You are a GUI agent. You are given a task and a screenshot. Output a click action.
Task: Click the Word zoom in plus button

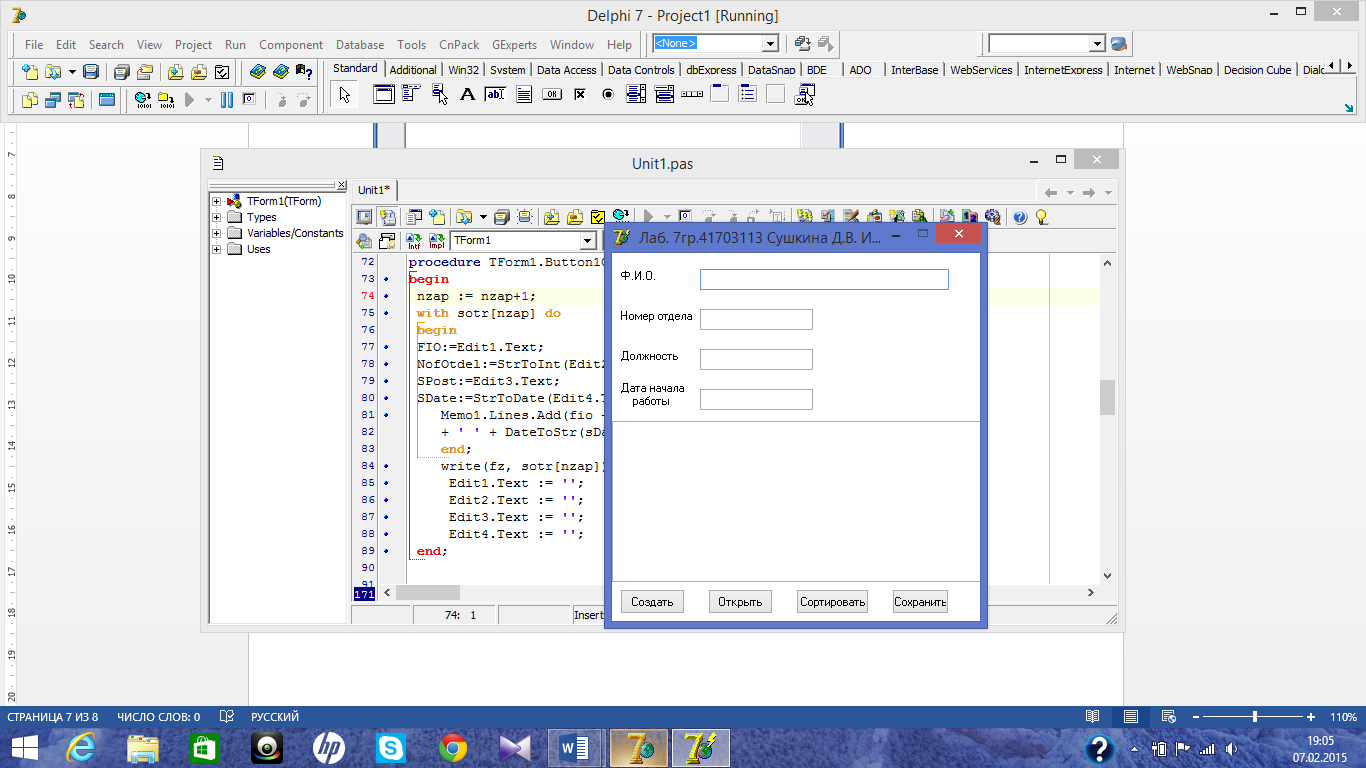tap(1311, 717)
